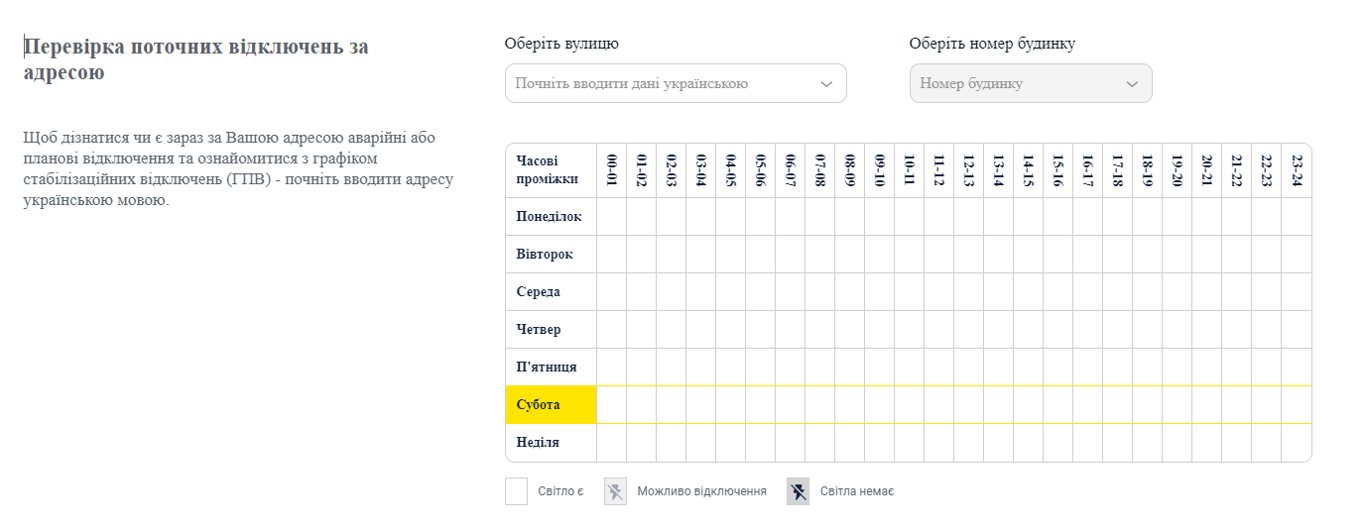Click the white 'Світло є' legend swatch
Screen dimensions: 1366x530
(x=516, y=492)
